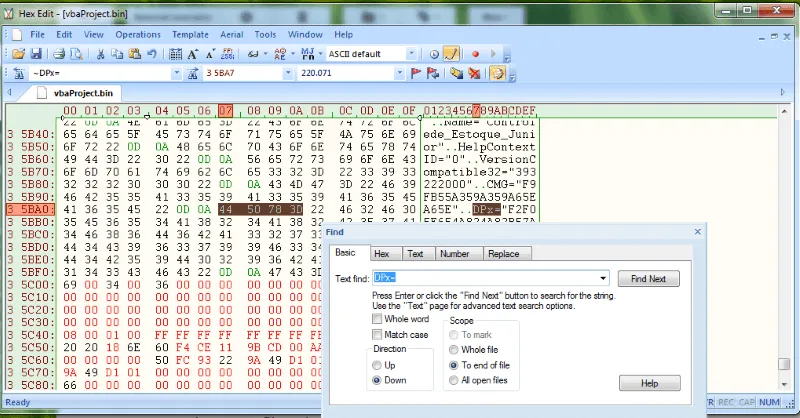Expand the ASCII default character set dropdown
This screenshot has height=418, width=800.
tap(411, 54)
